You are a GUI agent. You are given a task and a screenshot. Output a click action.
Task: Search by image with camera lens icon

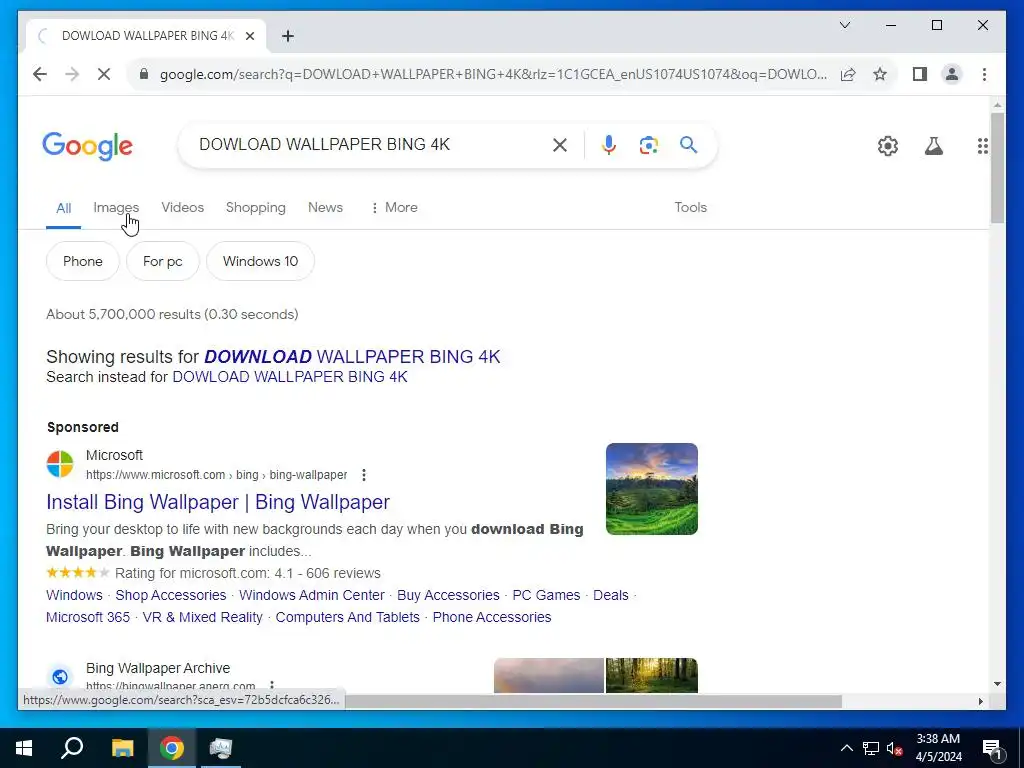point(648,145)
